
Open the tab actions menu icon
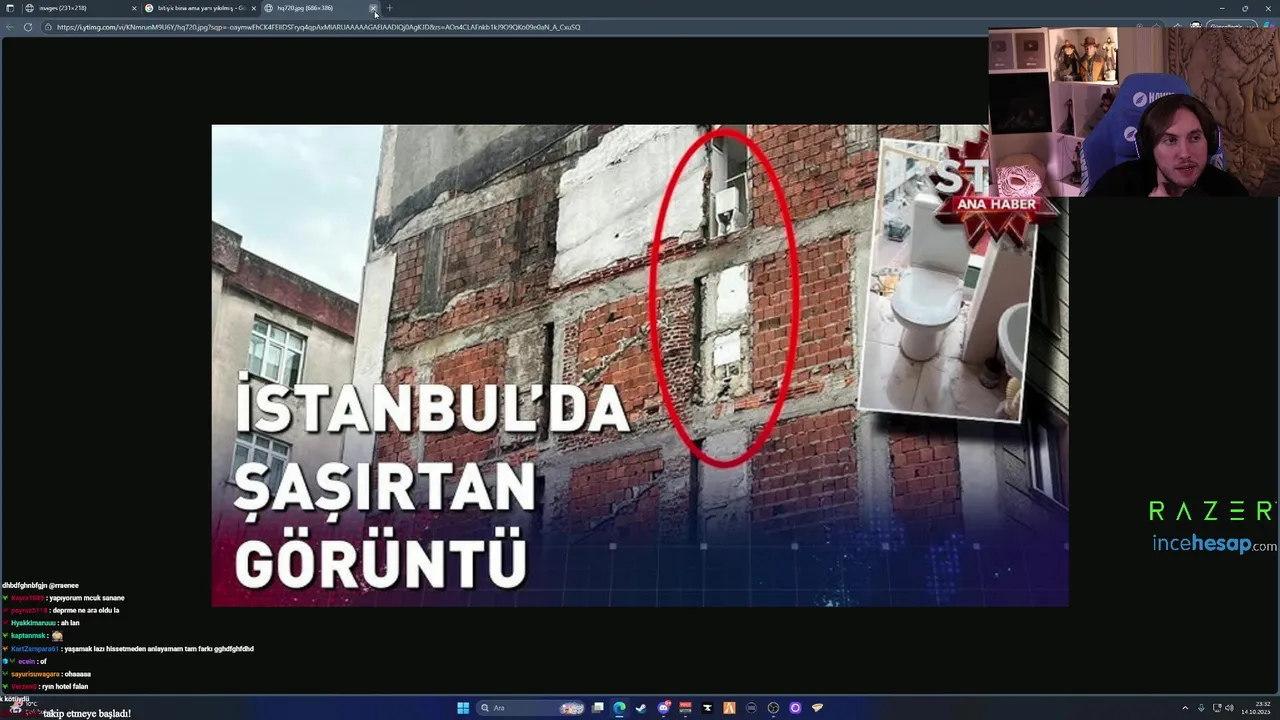(10, 8)
